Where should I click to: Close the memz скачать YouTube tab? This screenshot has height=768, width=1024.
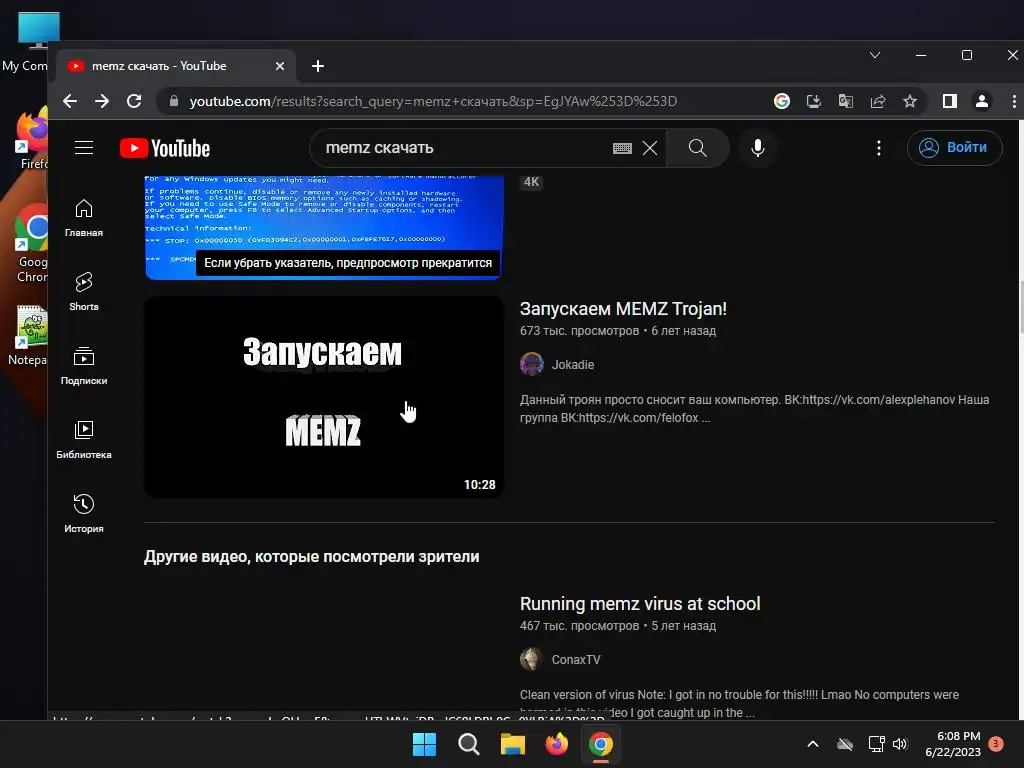[x=280, y=66]
